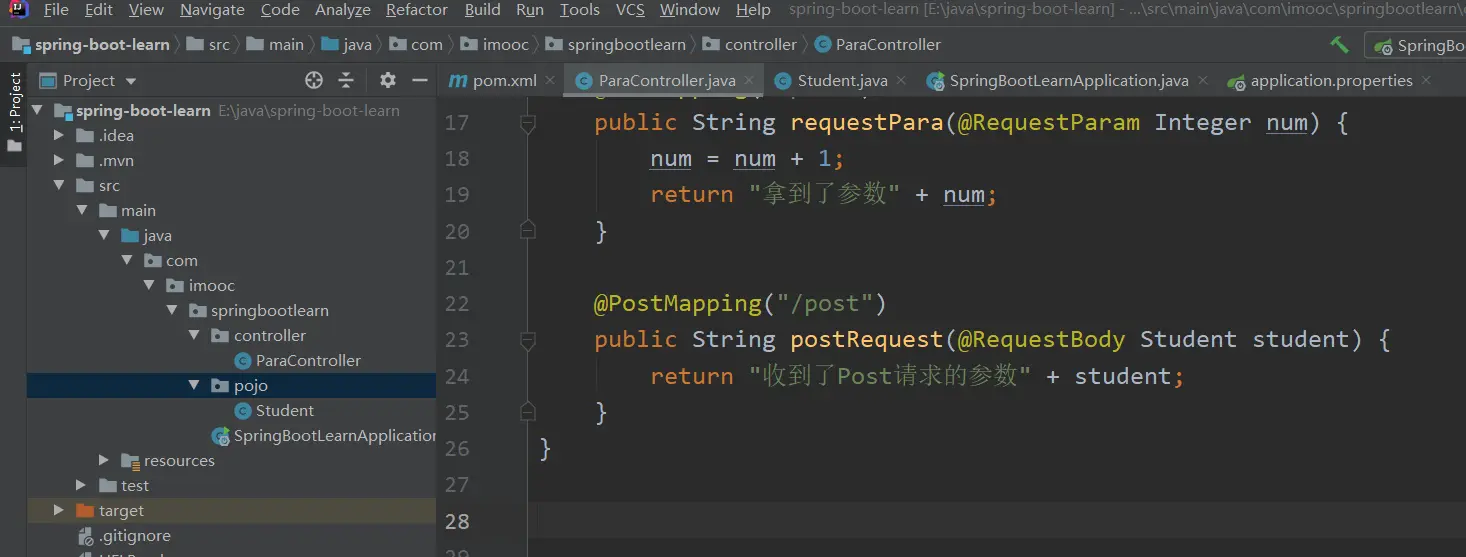Click empty editor line 28
Image resolution: width=1466 pixels, height=557 pixels.
[x=900, y=521]
